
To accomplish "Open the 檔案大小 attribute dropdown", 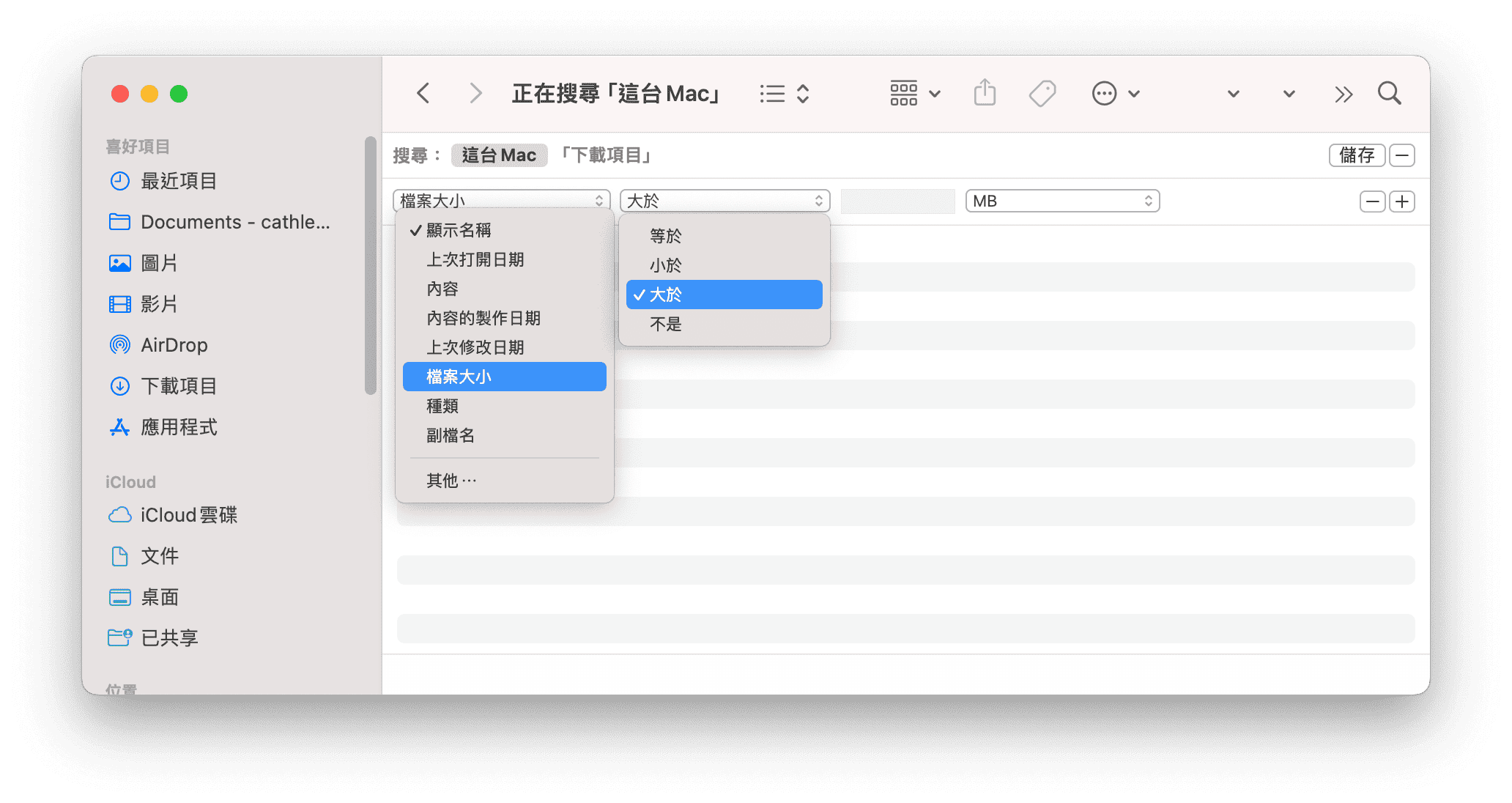I will coord(502,201).
